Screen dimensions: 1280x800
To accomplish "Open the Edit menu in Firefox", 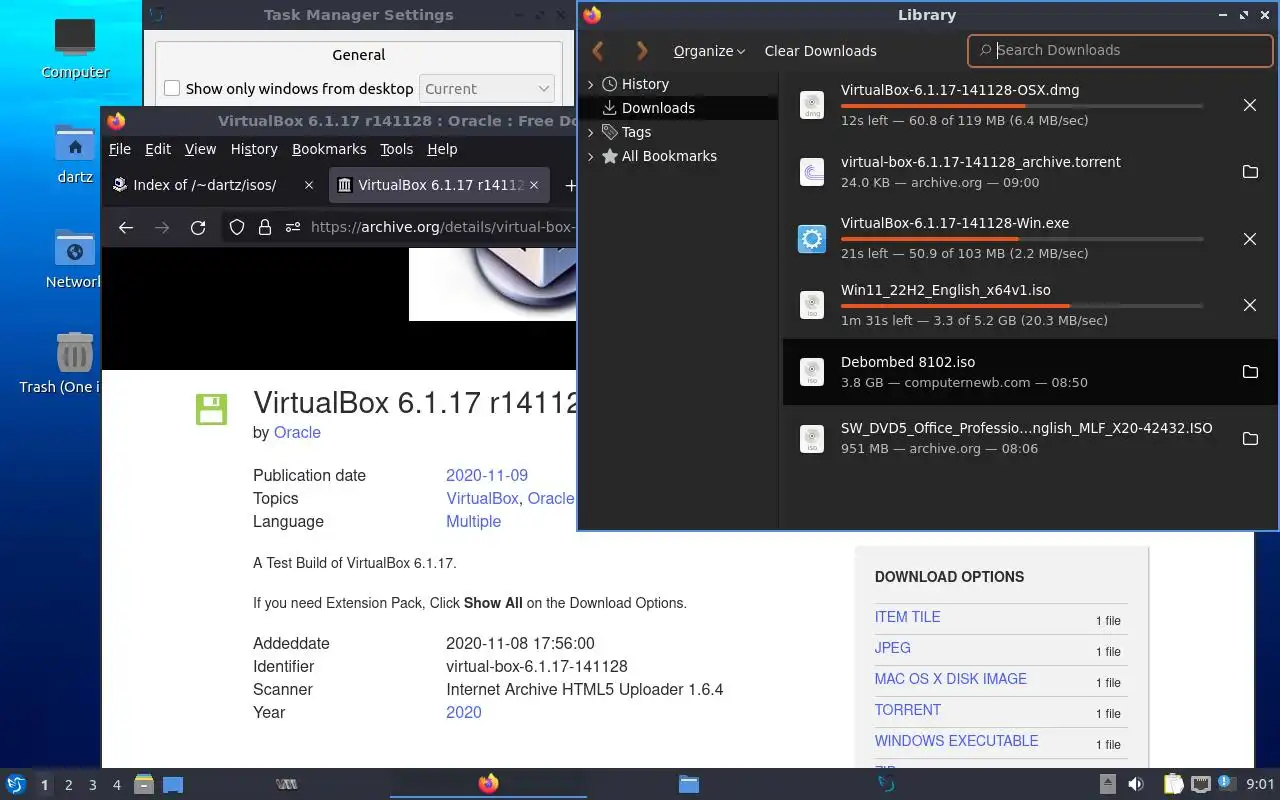I will [x=158, y=149].
